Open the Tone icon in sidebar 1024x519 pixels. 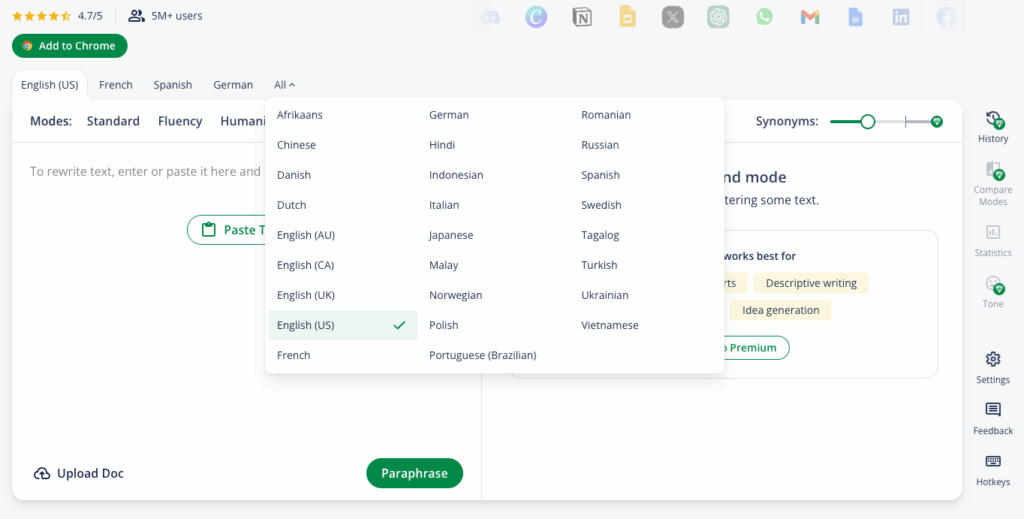point(993,284)
